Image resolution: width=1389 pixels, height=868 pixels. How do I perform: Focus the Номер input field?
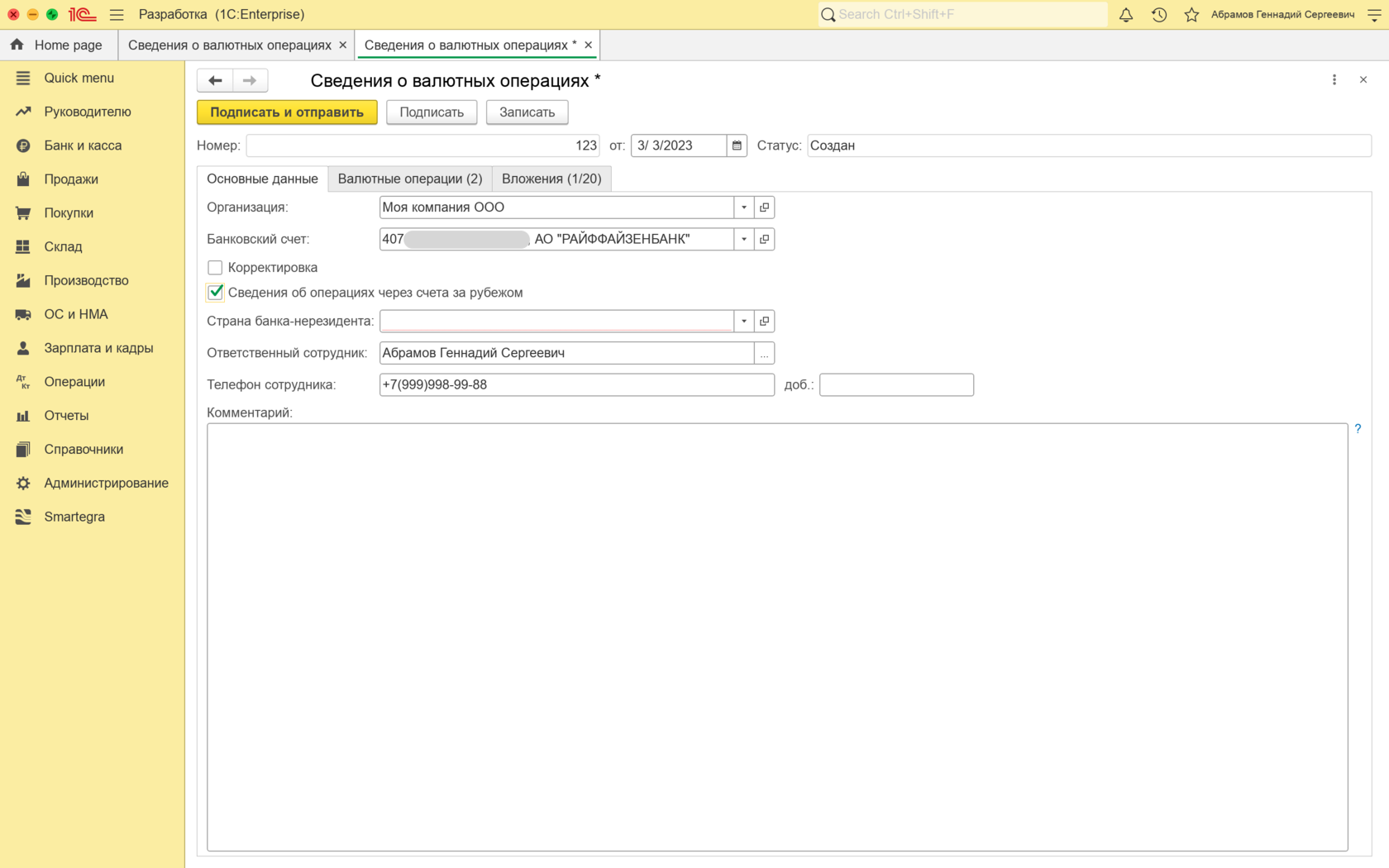pos(422,145)
